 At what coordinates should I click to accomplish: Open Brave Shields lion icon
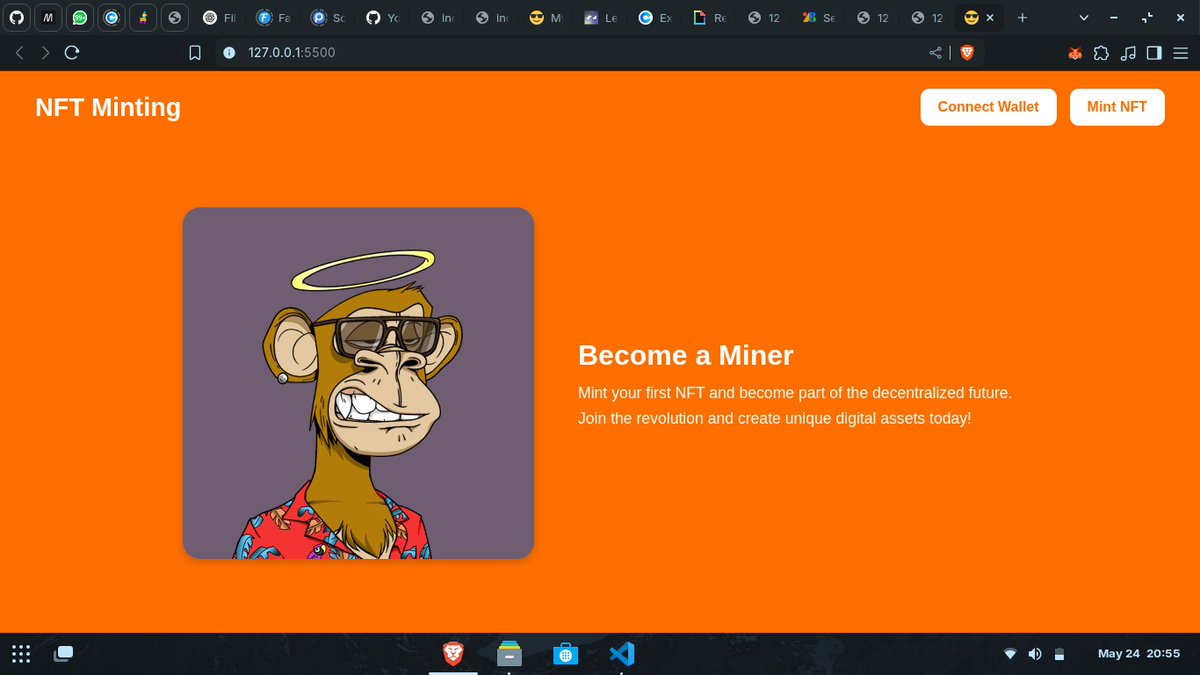[967, 53]
